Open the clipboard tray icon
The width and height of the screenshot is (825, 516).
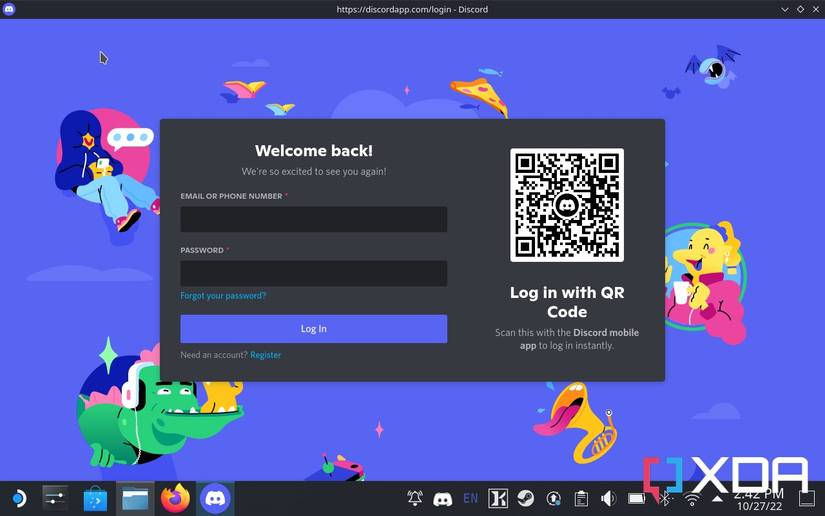581,498
